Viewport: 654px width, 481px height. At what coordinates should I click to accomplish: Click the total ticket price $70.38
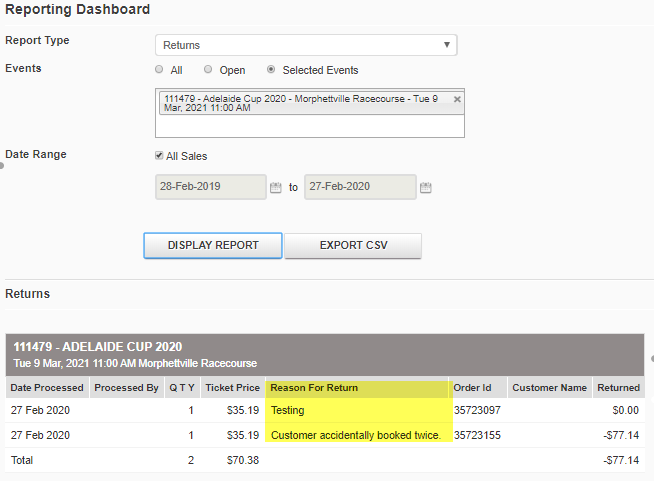pos(243,460)
